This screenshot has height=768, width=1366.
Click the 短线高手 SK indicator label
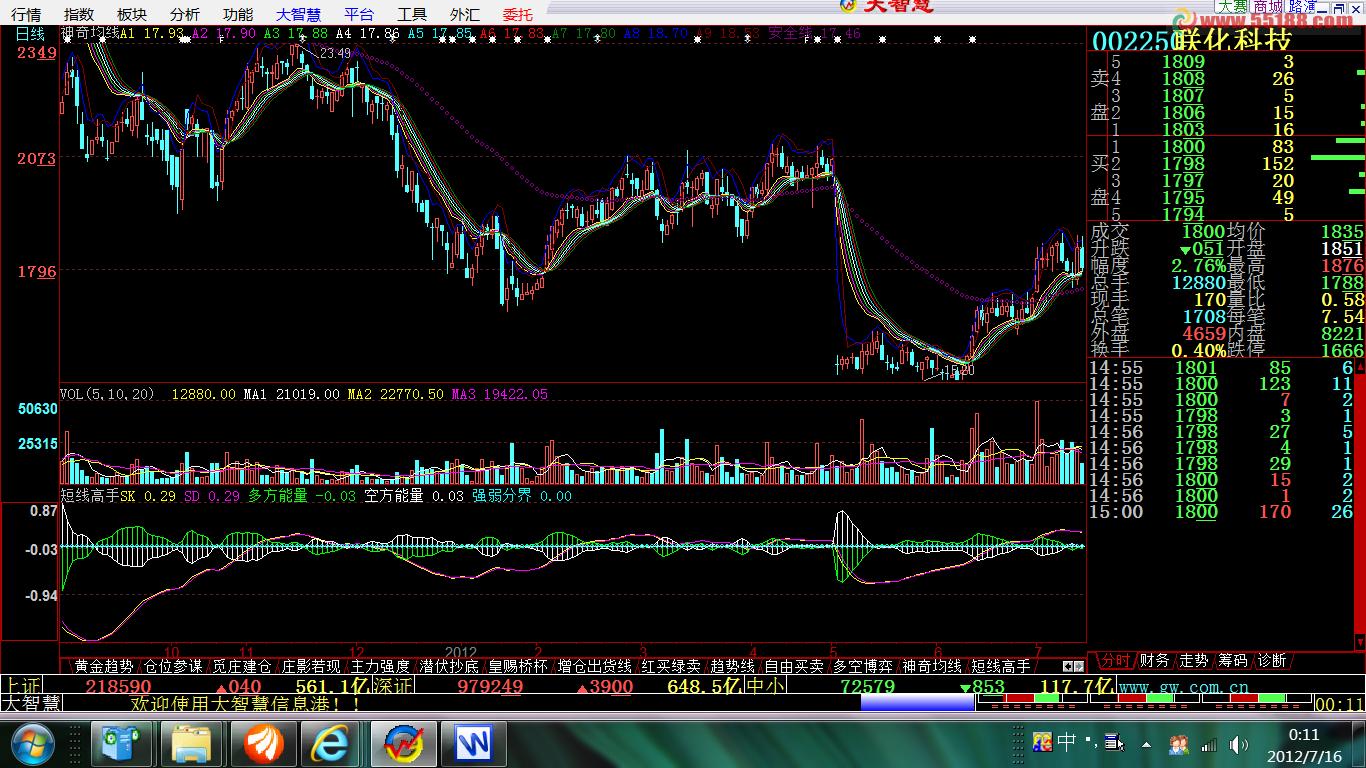[97, 495]
